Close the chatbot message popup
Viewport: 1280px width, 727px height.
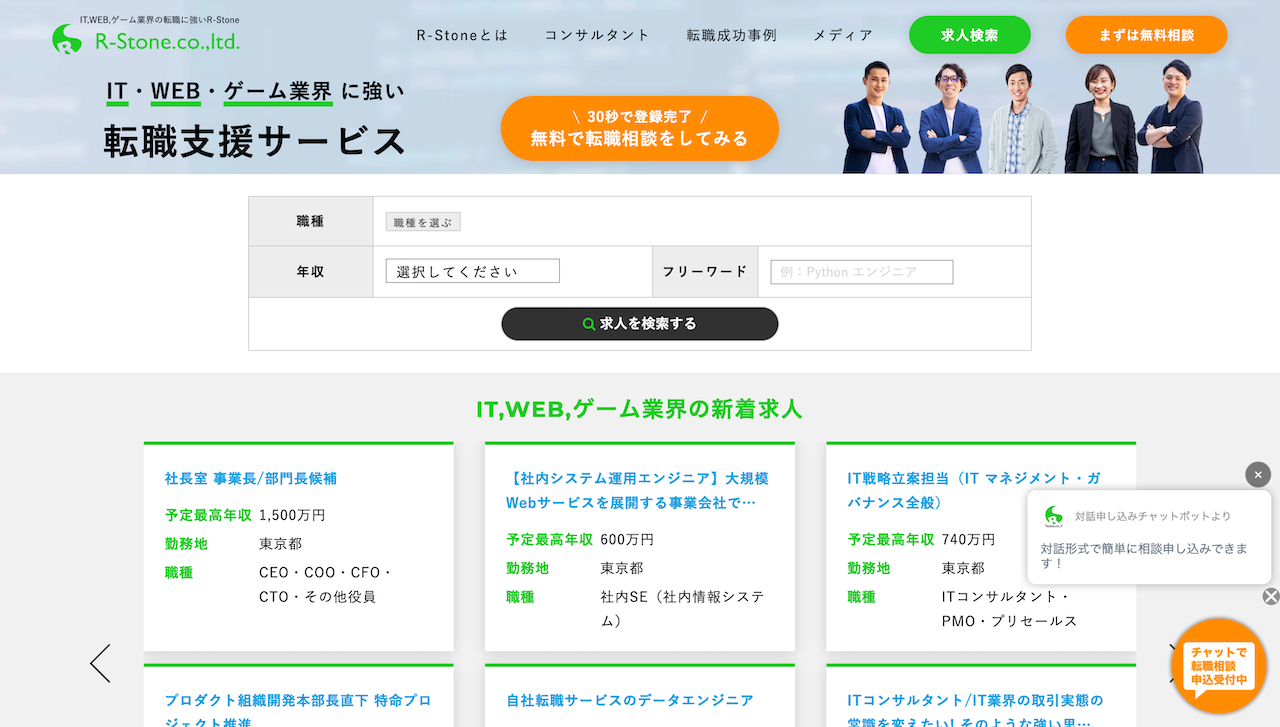click(x=1258, y=475)
